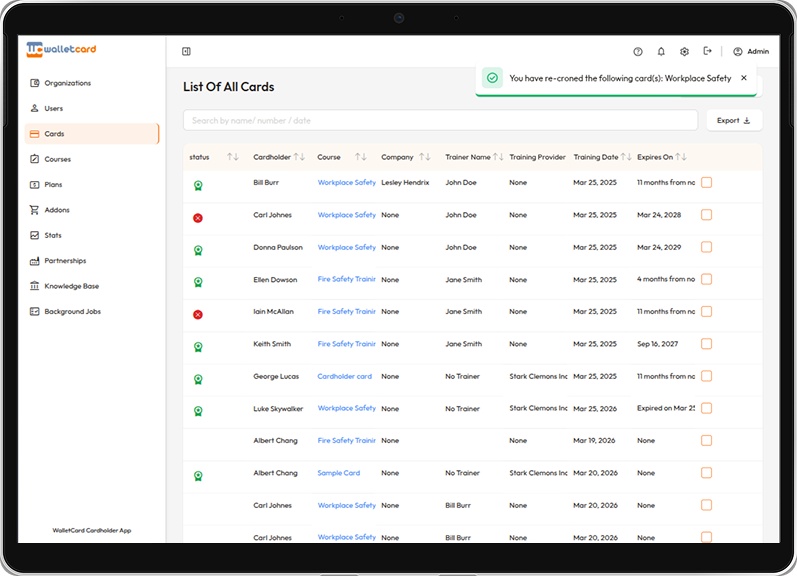Click the 'Mar 24, 2029' expiry cell
The height and width of the screenshot is (576, 797).
[659, 247]
